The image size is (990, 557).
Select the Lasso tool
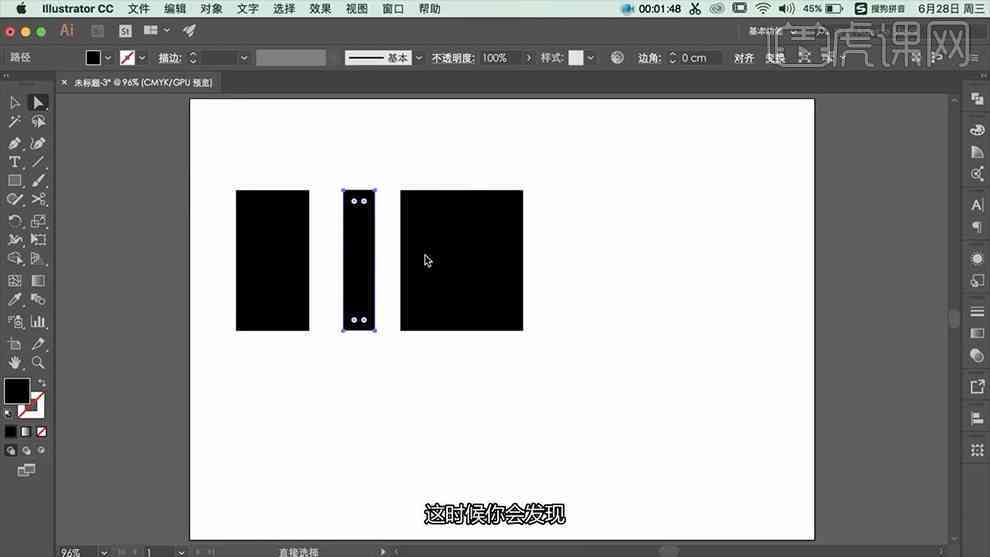click(x=38, y=121)
